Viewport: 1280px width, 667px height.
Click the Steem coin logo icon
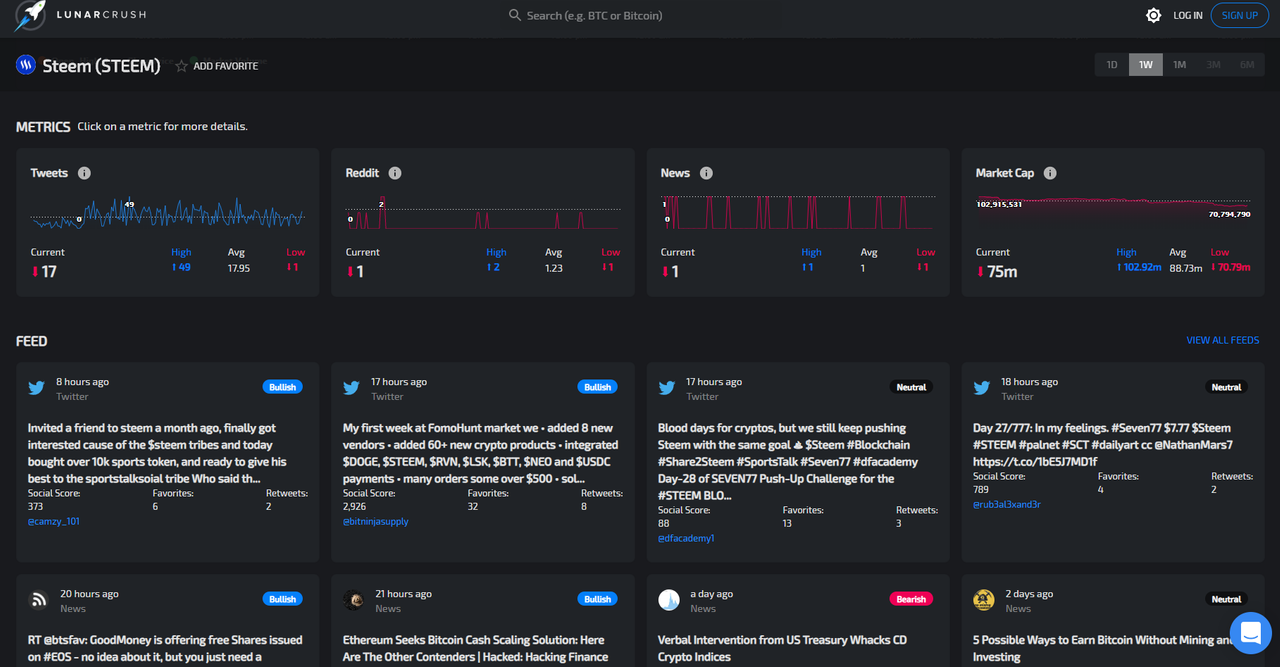coord(26,66)
